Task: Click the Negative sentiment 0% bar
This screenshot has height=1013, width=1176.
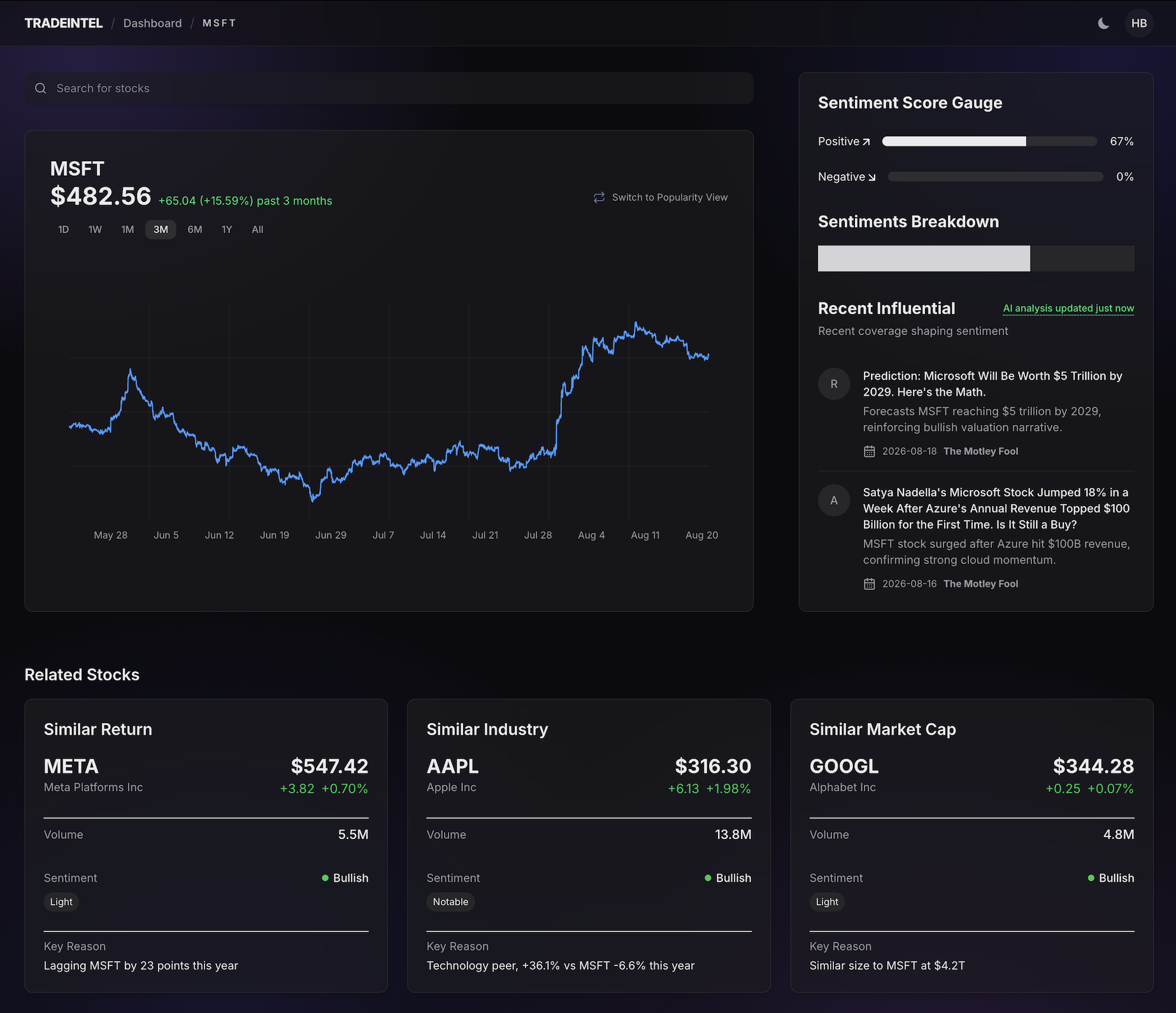Action: click(995, 177)
